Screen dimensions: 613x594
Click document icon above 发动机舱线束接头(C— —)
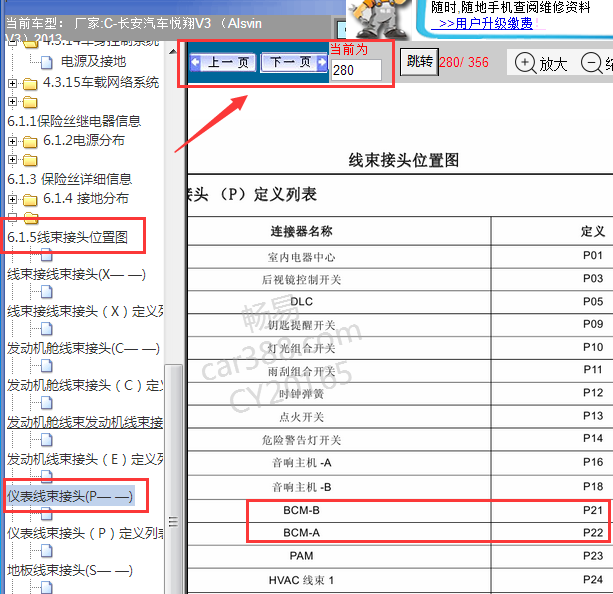pos(47,329)
